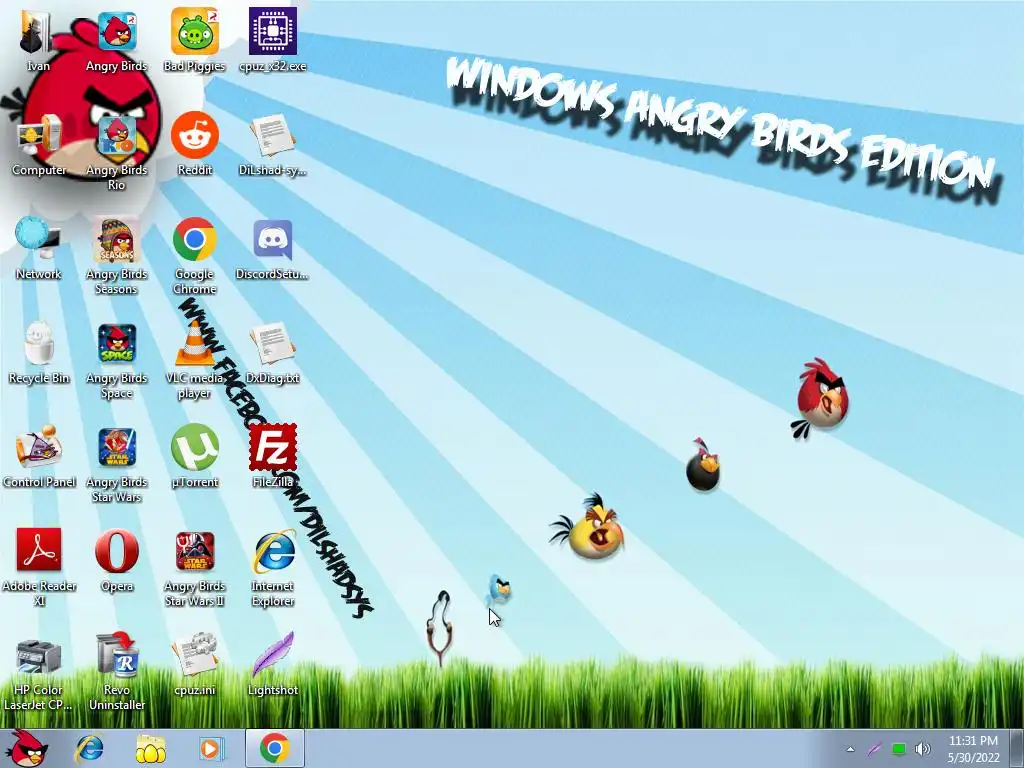
Task: Launch the Opera browser shortcut
Action: tap(117, 551)
